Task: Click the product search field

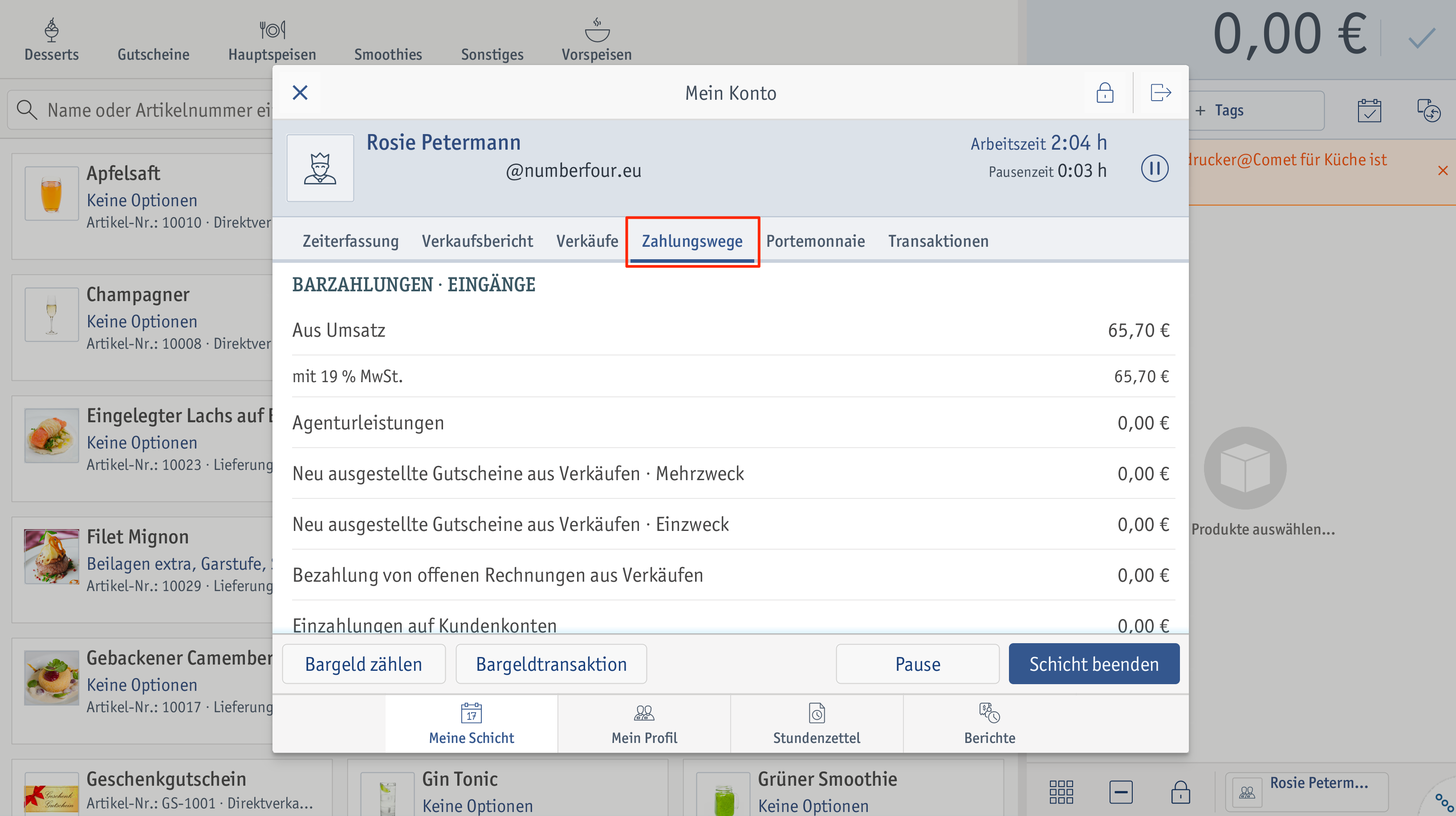Action: [141, 110]
